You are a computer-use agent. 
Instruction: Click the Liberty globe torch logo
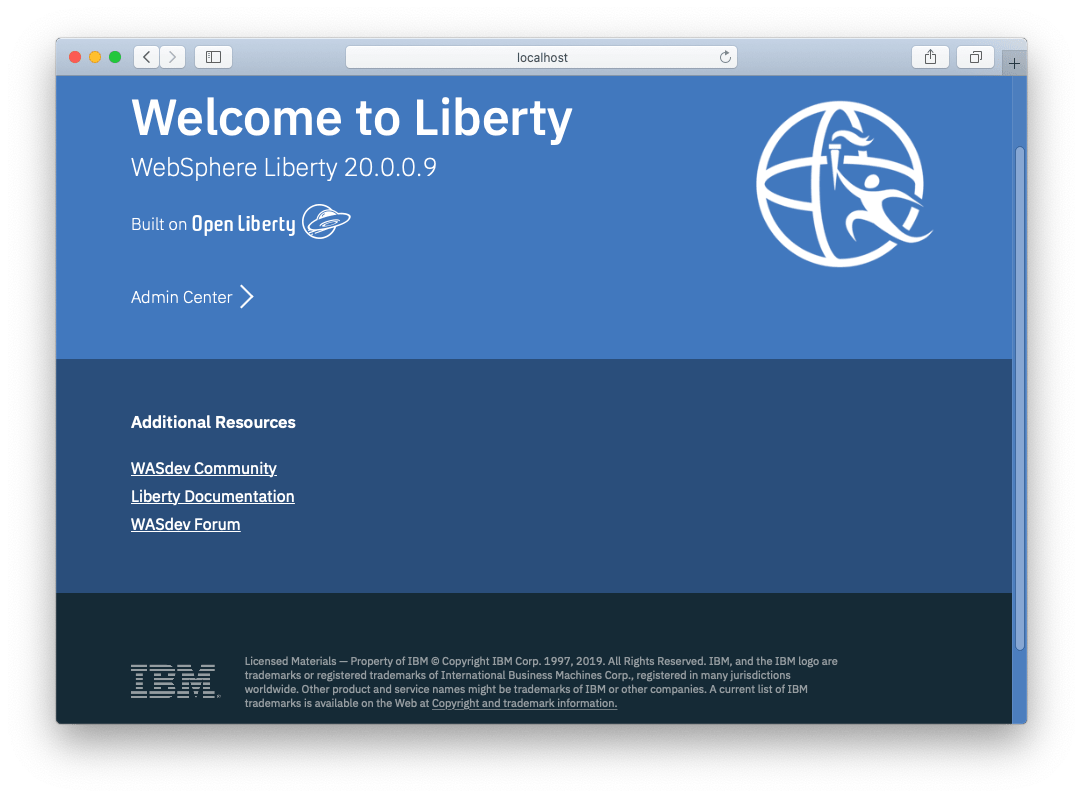click(x=841, y=184)
